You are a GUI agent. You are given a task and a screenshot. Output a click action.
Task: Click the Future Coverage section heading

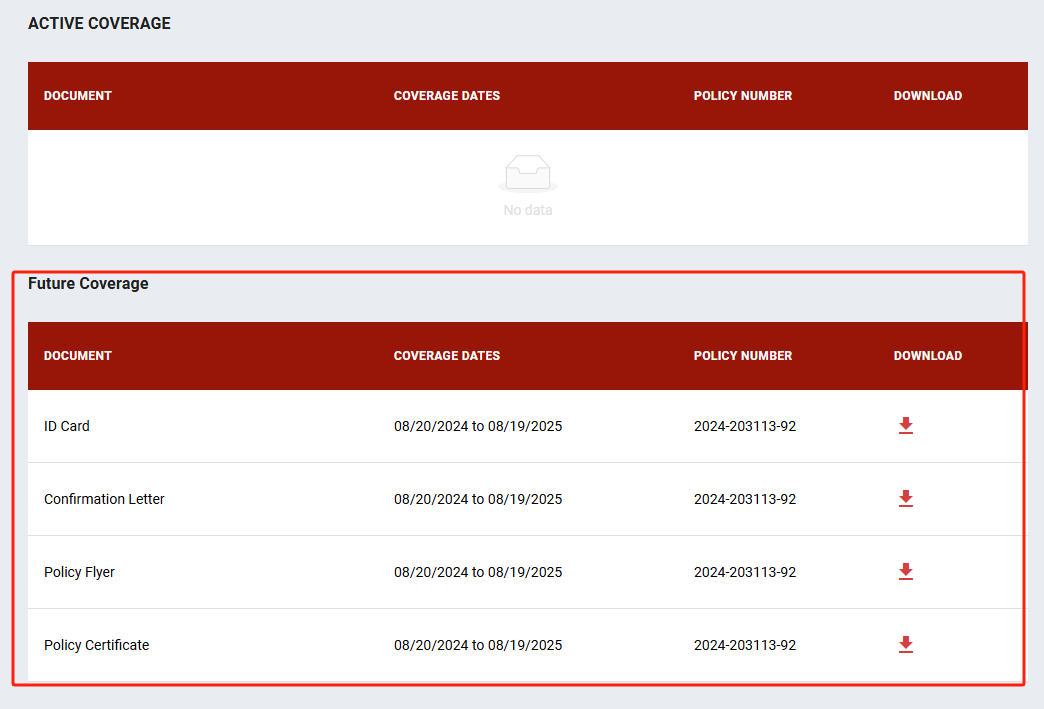(x=88, y=284)
